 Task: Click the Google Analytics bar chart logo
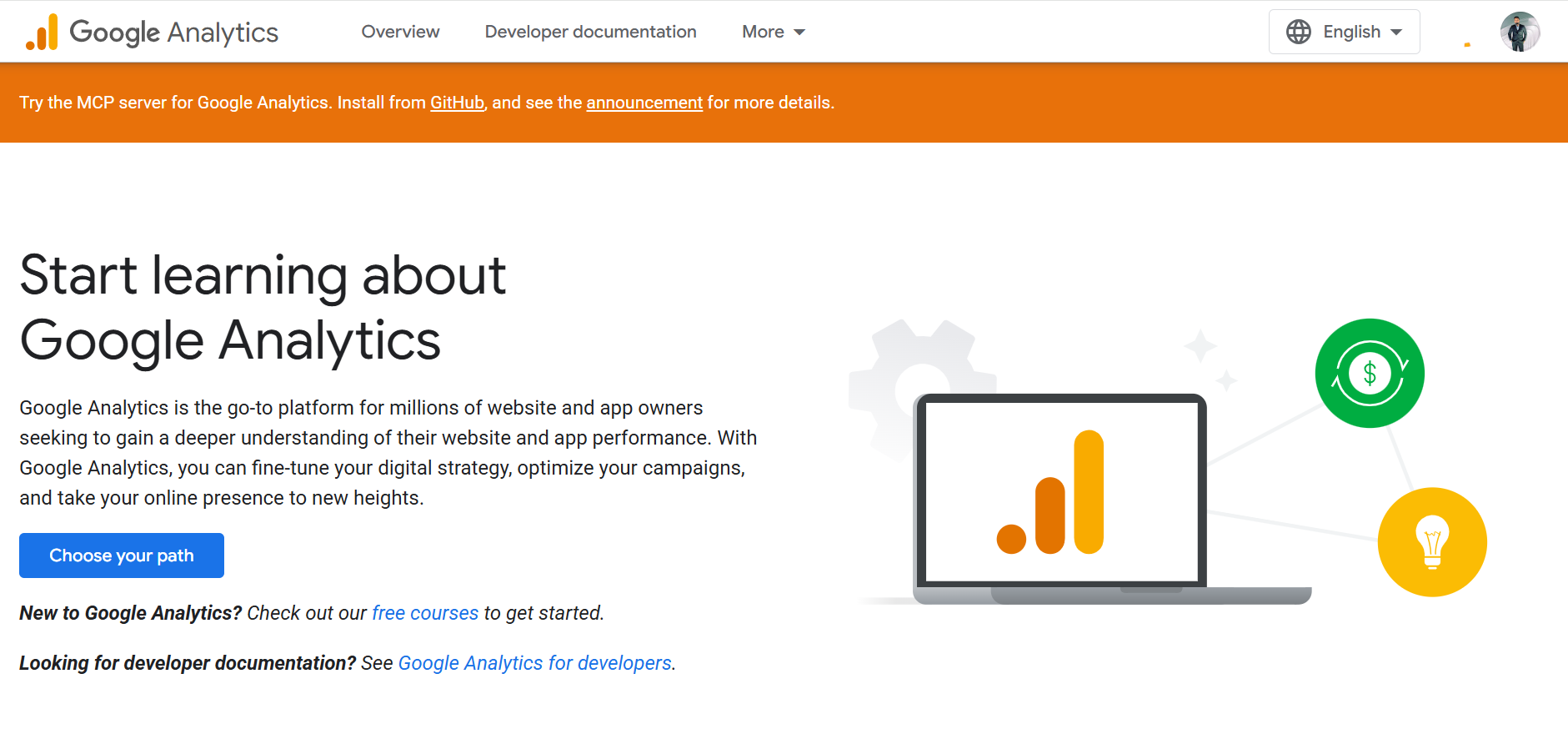[42, 32]
